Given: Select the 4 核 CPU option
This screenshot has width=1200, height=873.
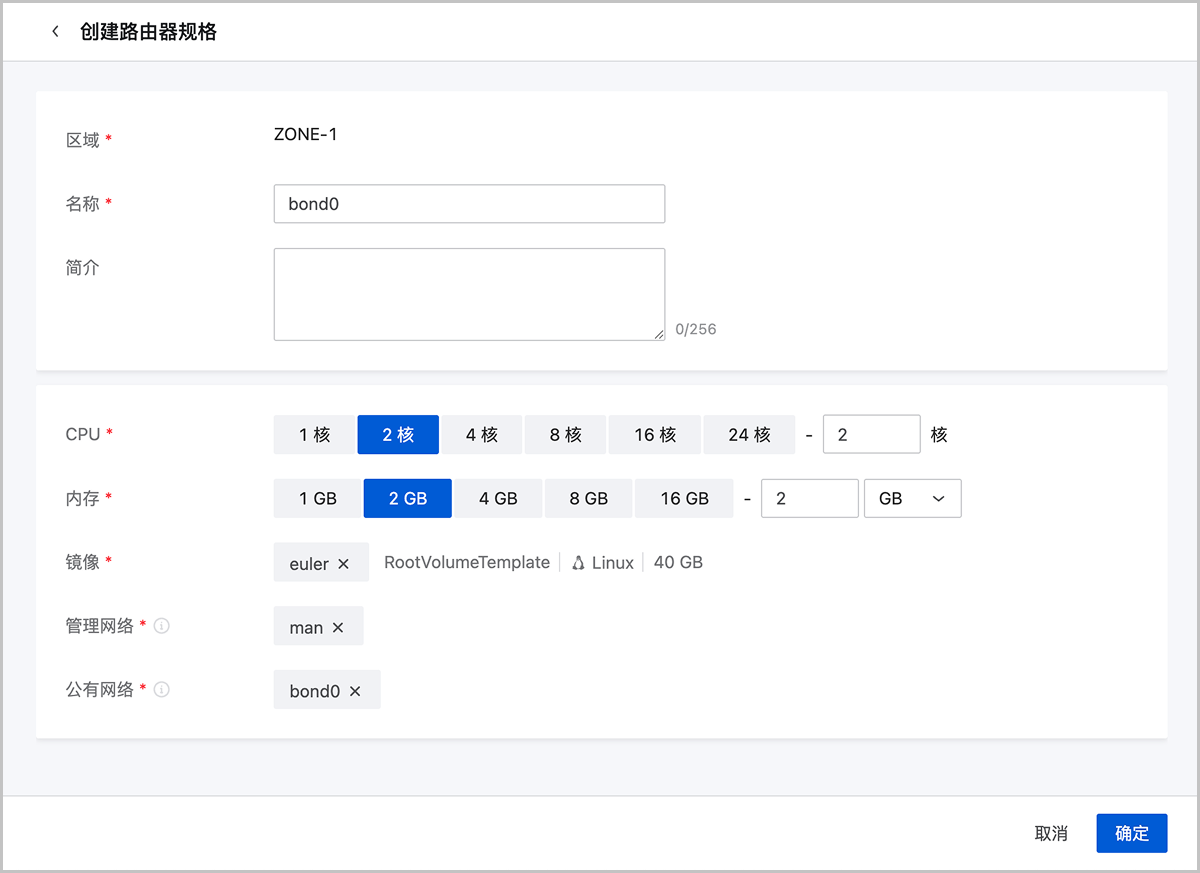Looking at the screenshot, I should point(481,435).
